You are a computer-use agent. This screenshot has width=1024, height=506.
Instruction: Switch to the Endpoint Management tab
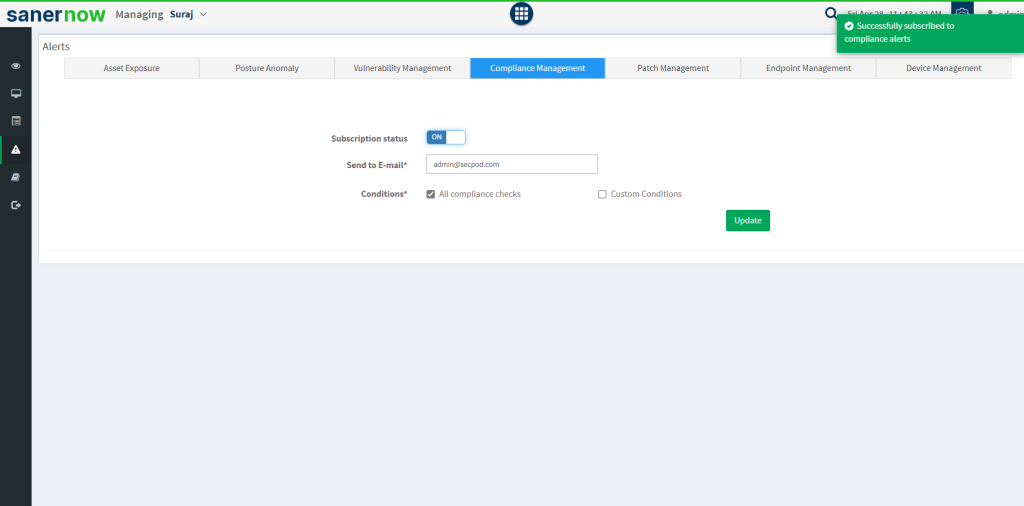click(x=808, y=68)
